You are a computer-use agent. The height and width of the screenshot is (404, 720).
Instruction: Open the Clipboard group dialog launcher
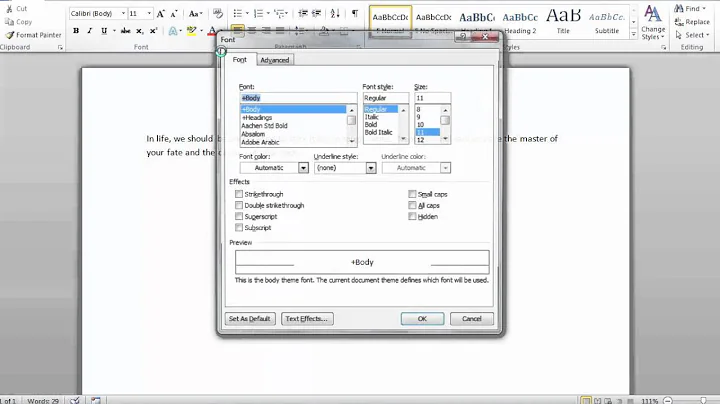tap(60, 47)
